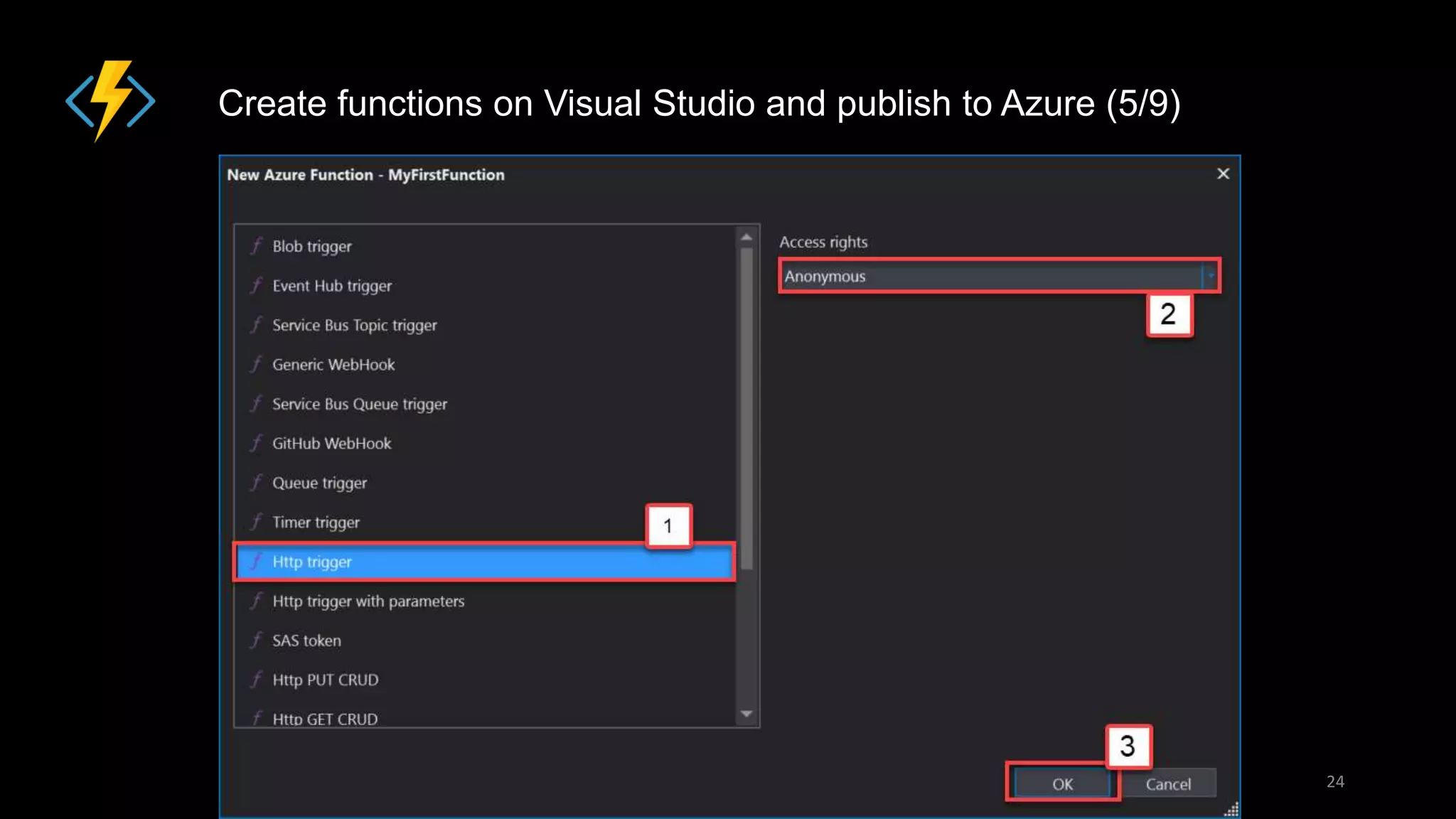The image size is (1456, 819).
Task: Click the template list scrollbar thumb
Action: point(746,408)
